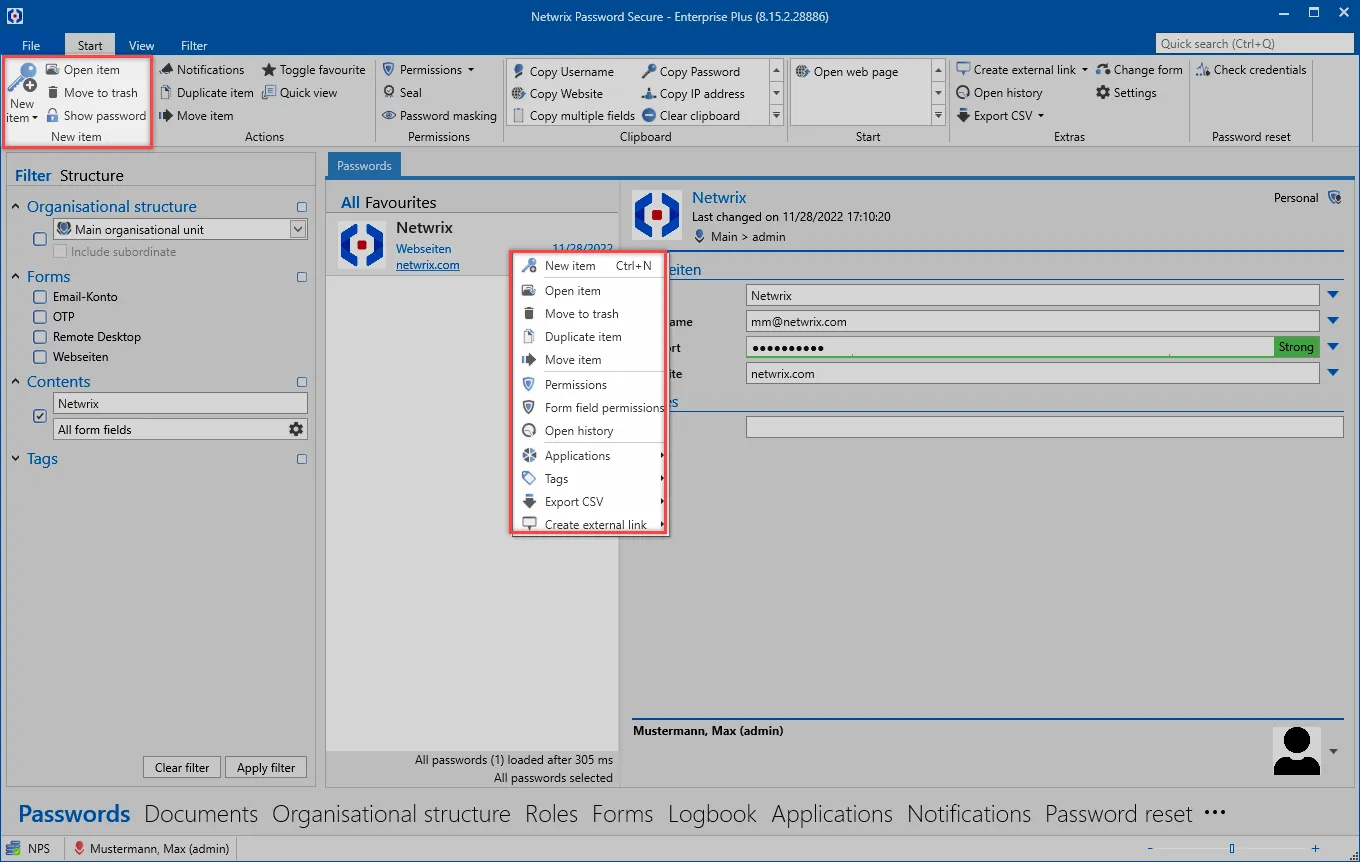The width and height of the screenshot is (1360, 862).
Task: Click the Toggle favourite star icon
Action: coord(269,70)
